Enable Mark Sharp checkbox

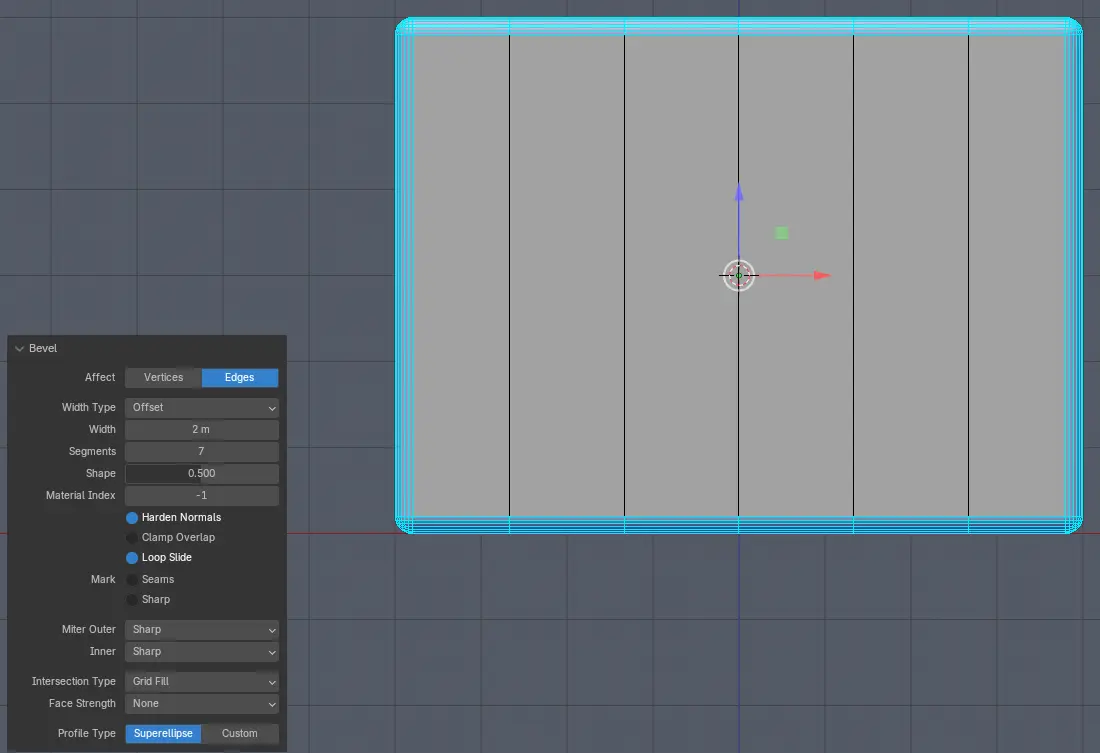coord(132,600)
